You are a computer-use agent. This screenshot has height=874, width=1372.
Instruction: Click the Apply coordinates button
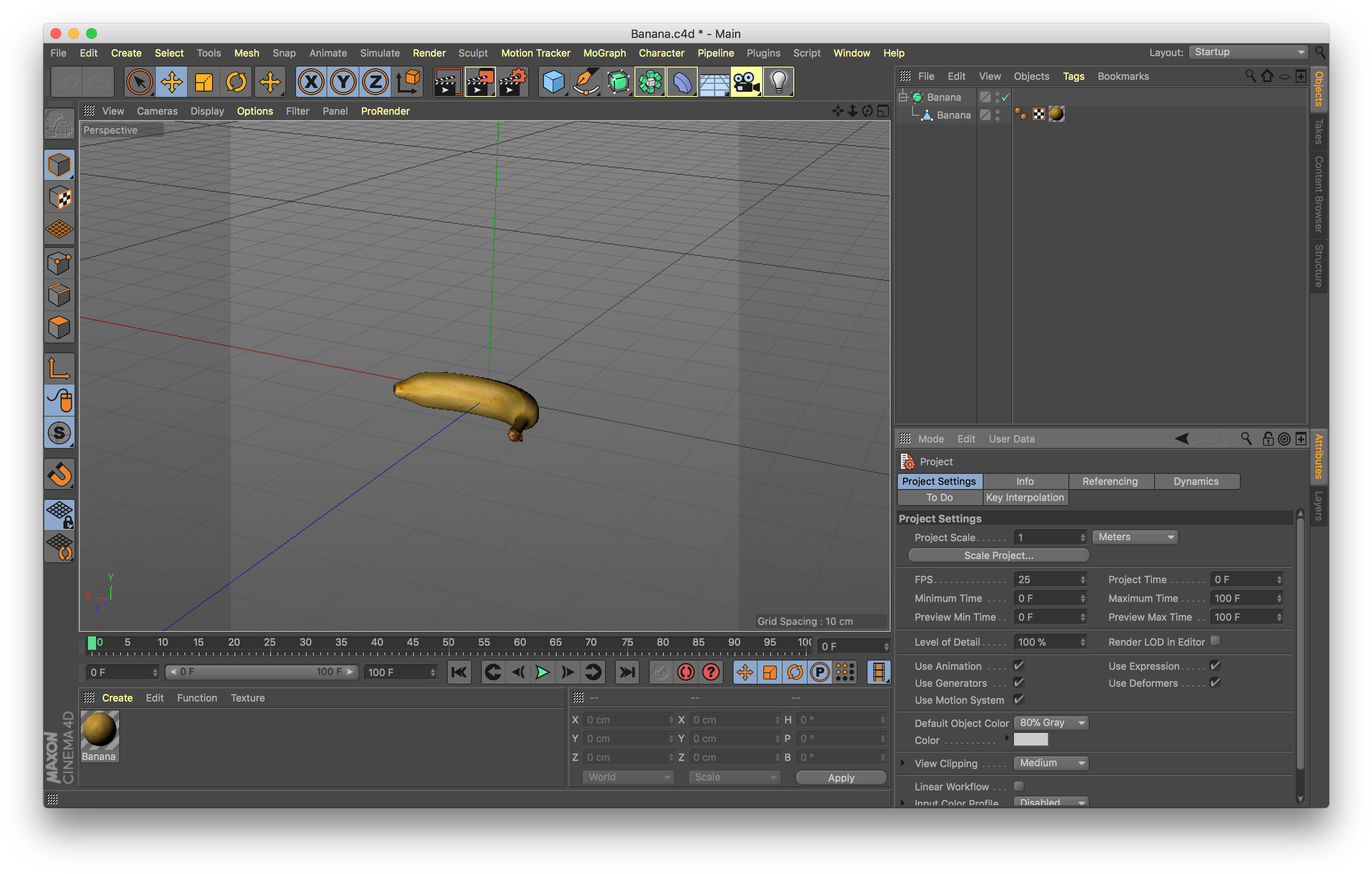tap(841, 778)
